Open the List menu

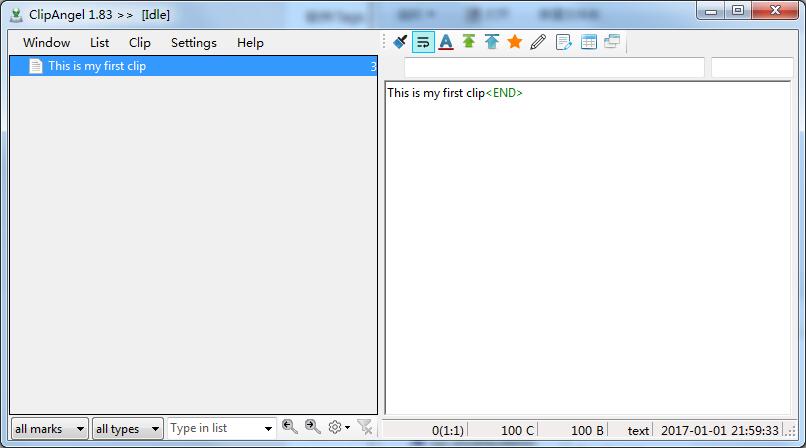pos(99,43)
